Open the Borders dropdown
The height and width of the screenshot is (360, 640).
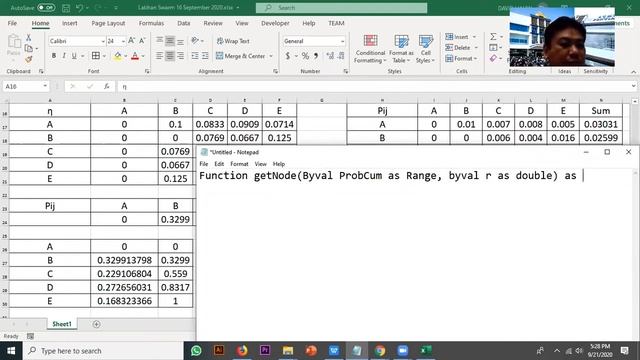(x=104, y=56)
